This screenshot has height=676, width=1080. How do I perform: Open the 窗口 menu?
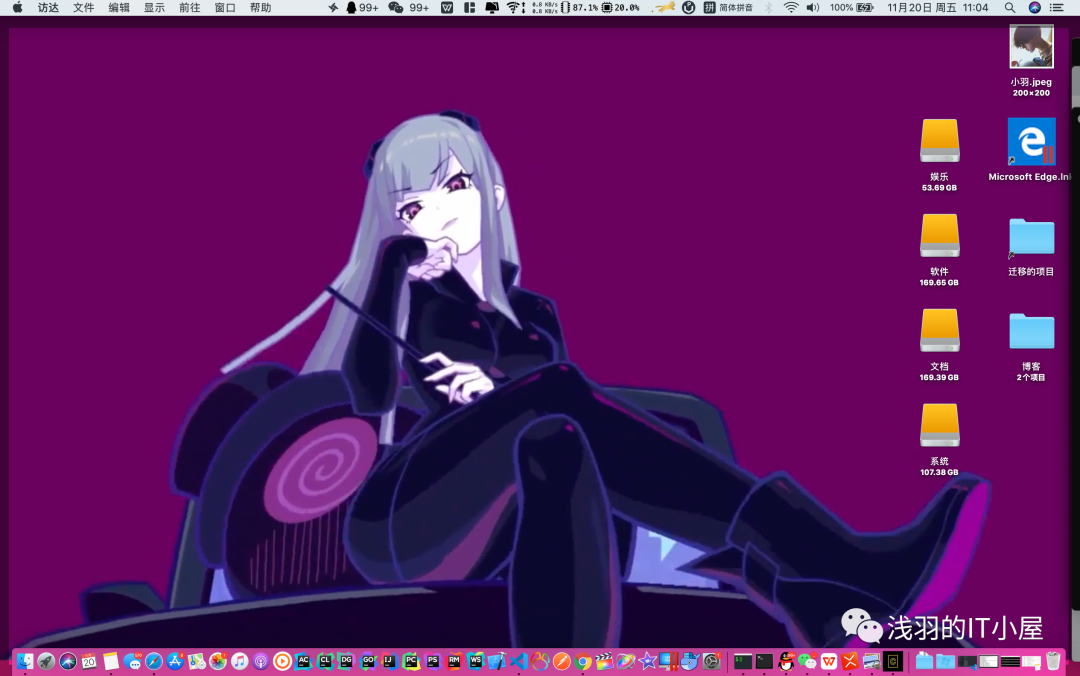pos(225,8)
